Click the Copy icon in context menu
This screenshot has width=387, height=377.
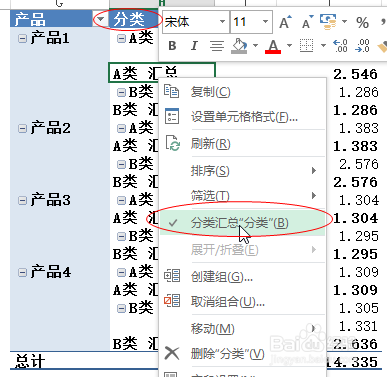172,91
